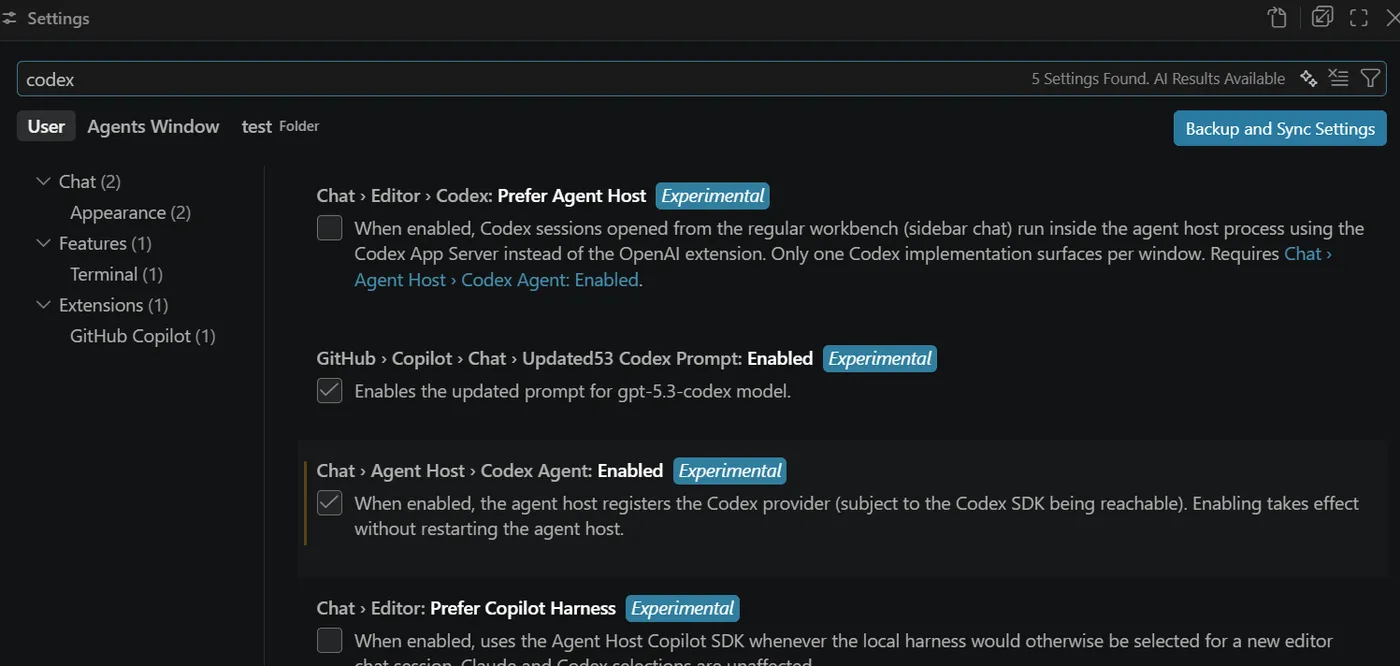Collapse the Chat (2) tree group
The width and height of the screenshot is (1400, 666).
click(x=43, y=181)
